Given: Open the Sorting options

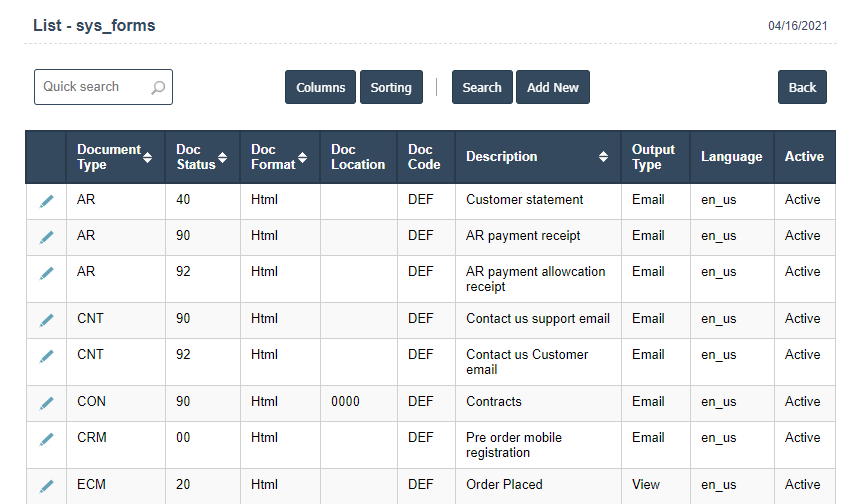Looking at the screenshot, I should click(391, 88).
